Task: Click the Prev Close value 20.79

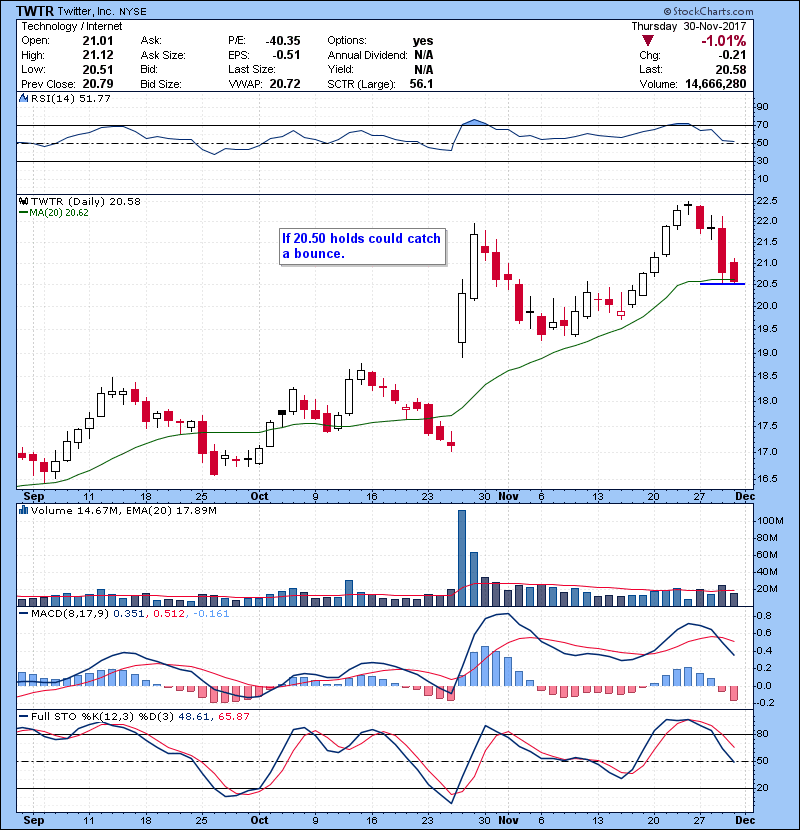Action: 98,84
